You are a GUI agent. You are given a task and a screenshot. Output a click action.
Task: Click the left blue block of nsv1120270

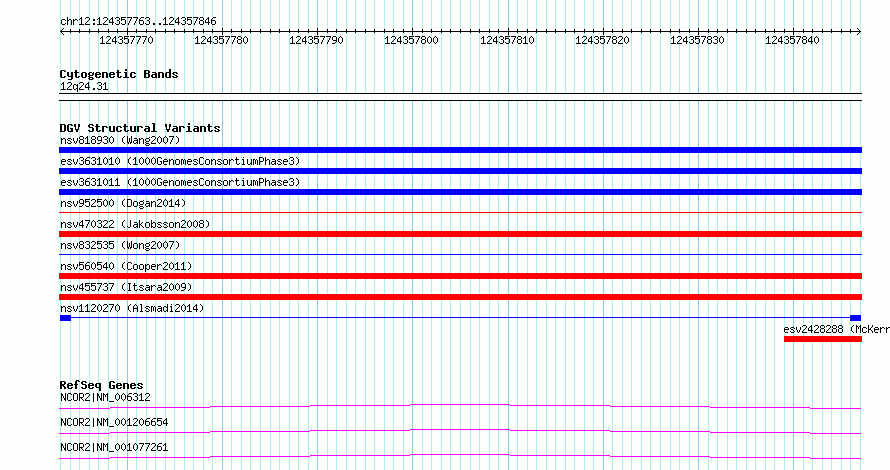pos(65,318)
